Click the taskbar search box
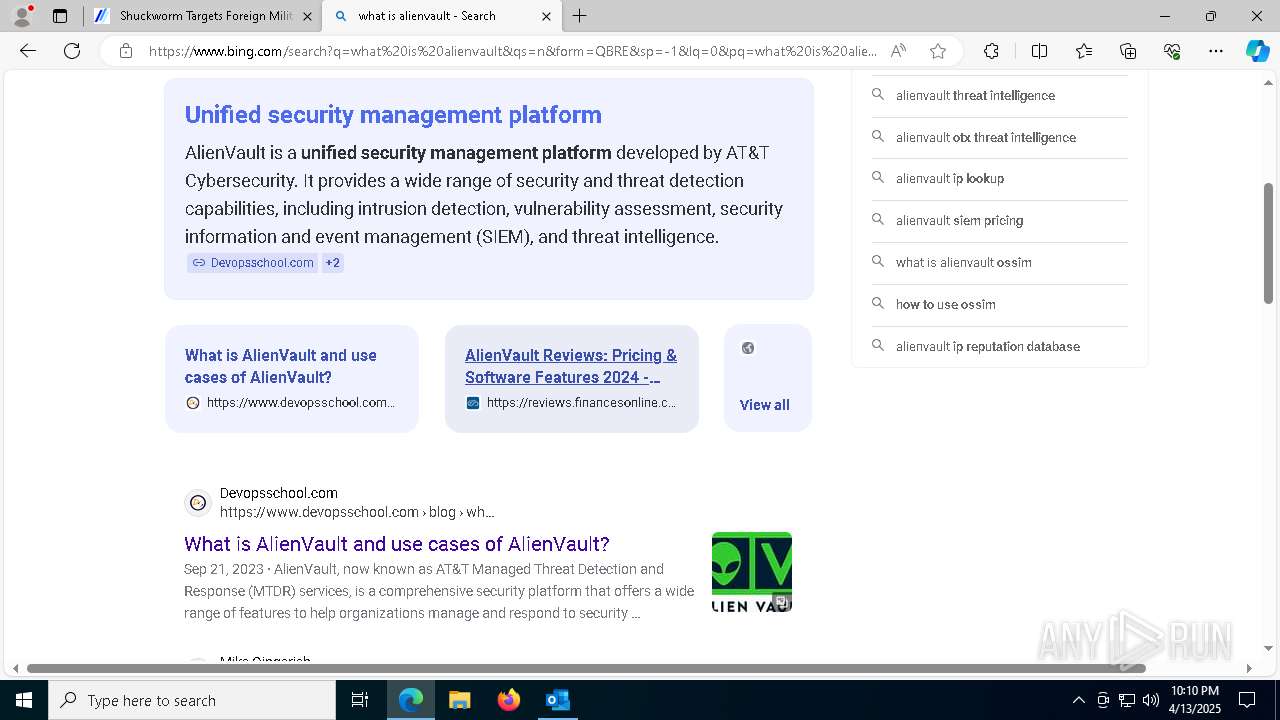Image resolution: width=1280 pixels, height=720 pixels. [x=192, y=700]
